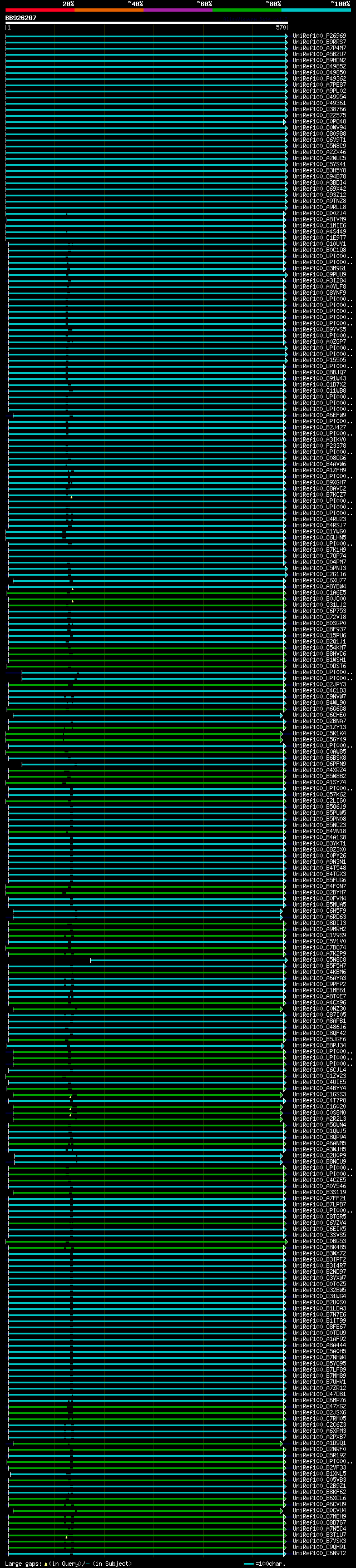Screen dimensions: 356x1568
Task: Select the UniRef100_Q47XG2 hit label
Action: [319, 1407]
